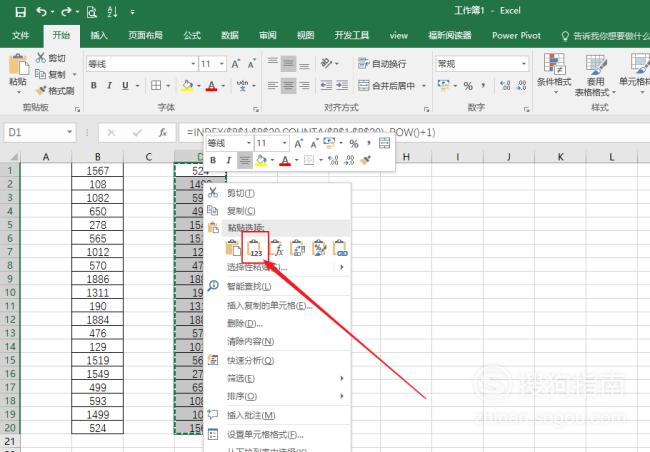
Task: Click the Merge & Center (合并后居中) button
Action: click(x=386, y=86)
